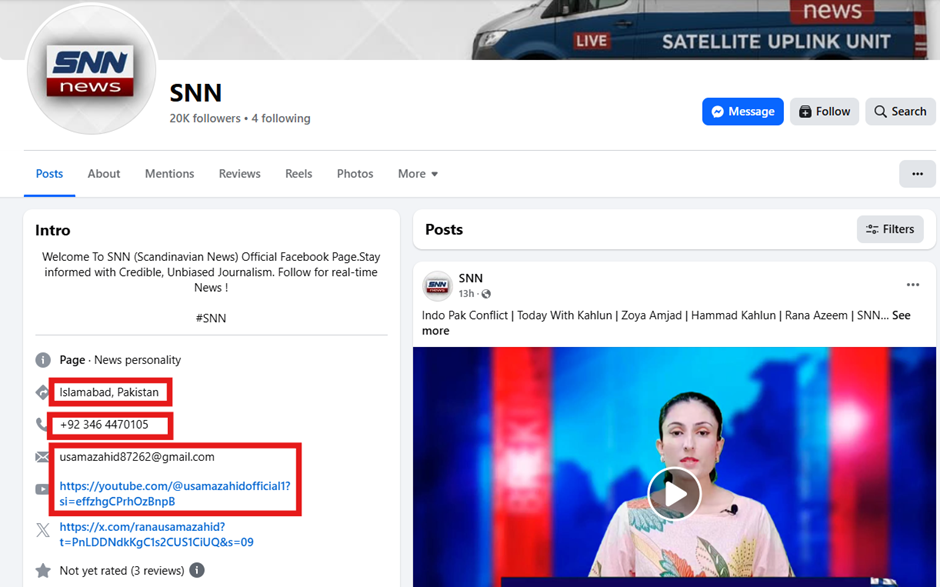Click the News personality category text
Viewport: 940px width, 587px height.
click(x=137, y=360)
